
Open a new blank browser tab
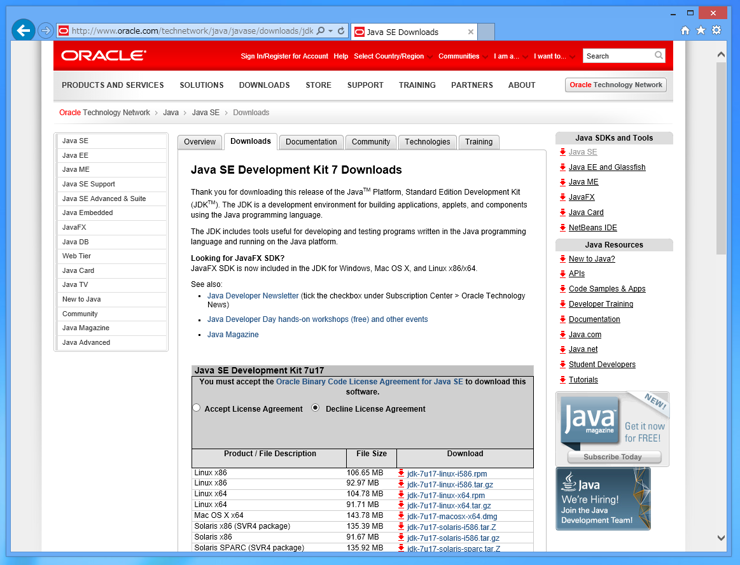coord(486,32)
